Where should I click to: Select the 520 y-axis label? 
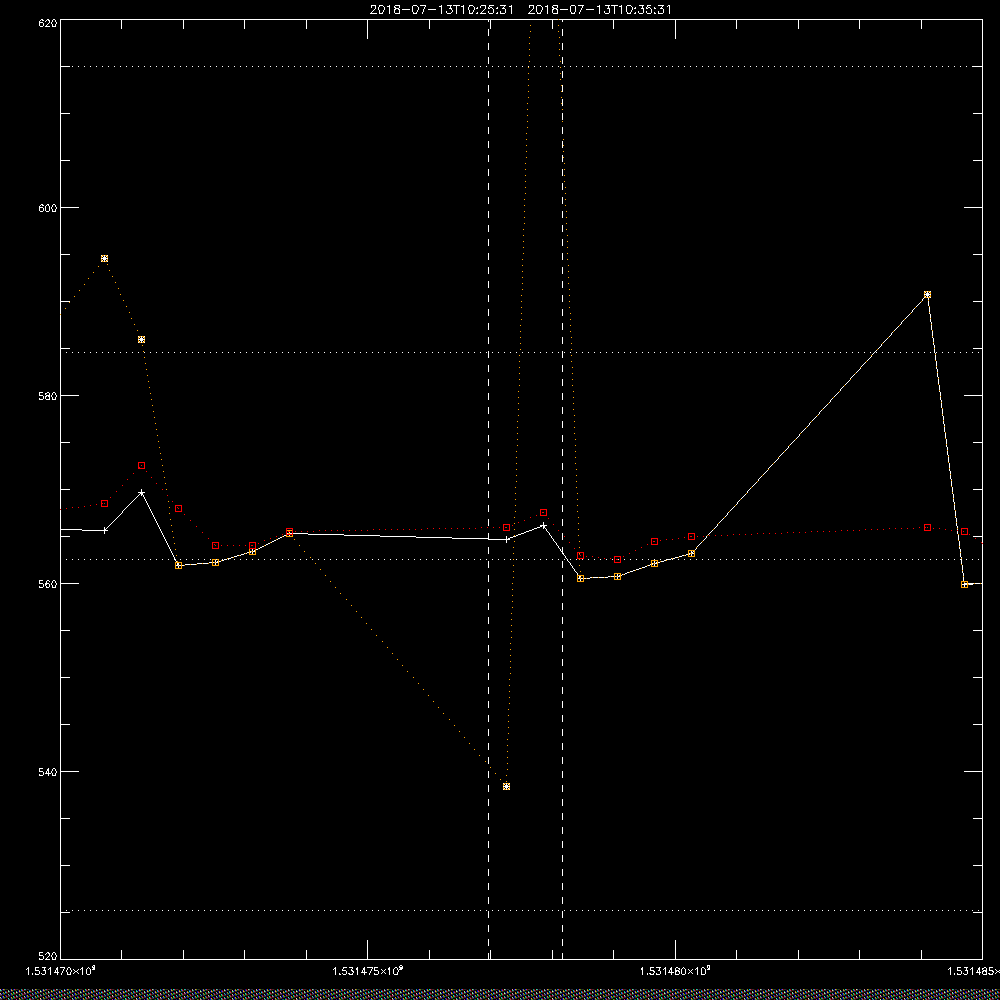click(x=48, y=957)
